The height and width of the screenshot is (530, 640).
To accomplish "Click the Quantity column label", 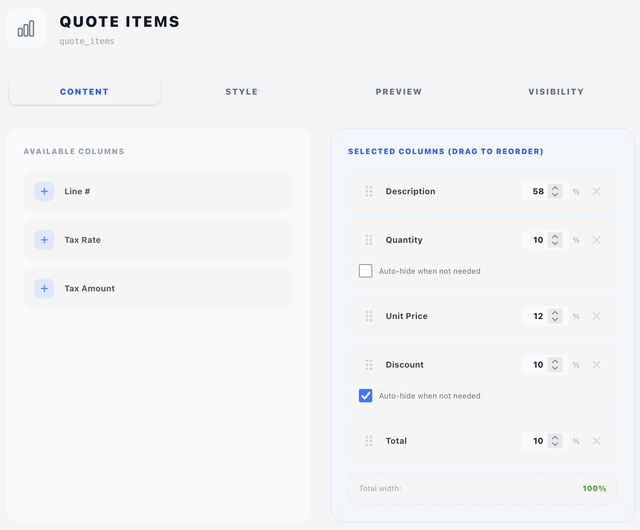I will pyautogui.click(x=404, y=240).
